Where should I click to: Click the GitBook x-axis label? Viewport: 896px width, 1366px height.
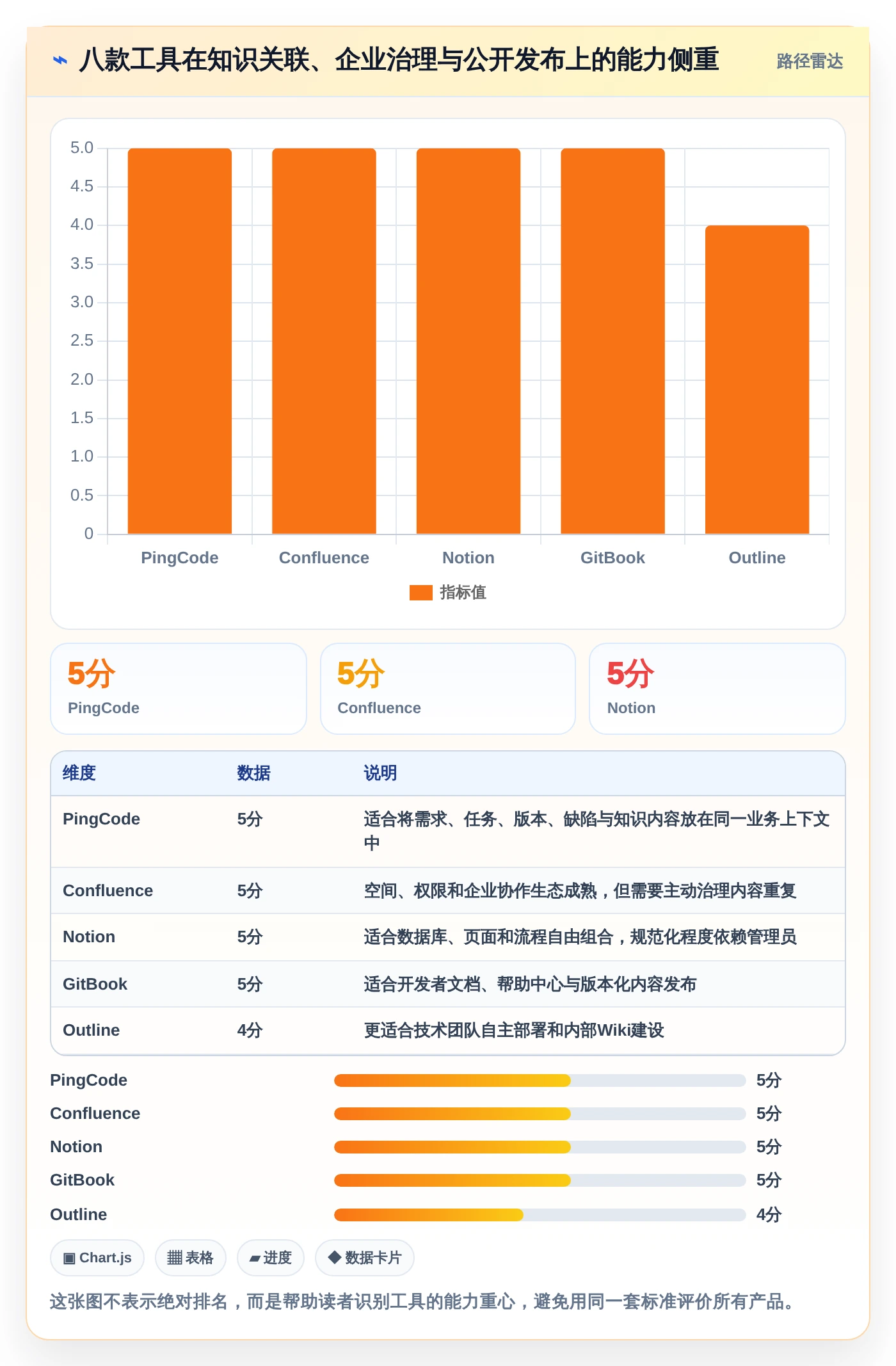coord(612,558)
